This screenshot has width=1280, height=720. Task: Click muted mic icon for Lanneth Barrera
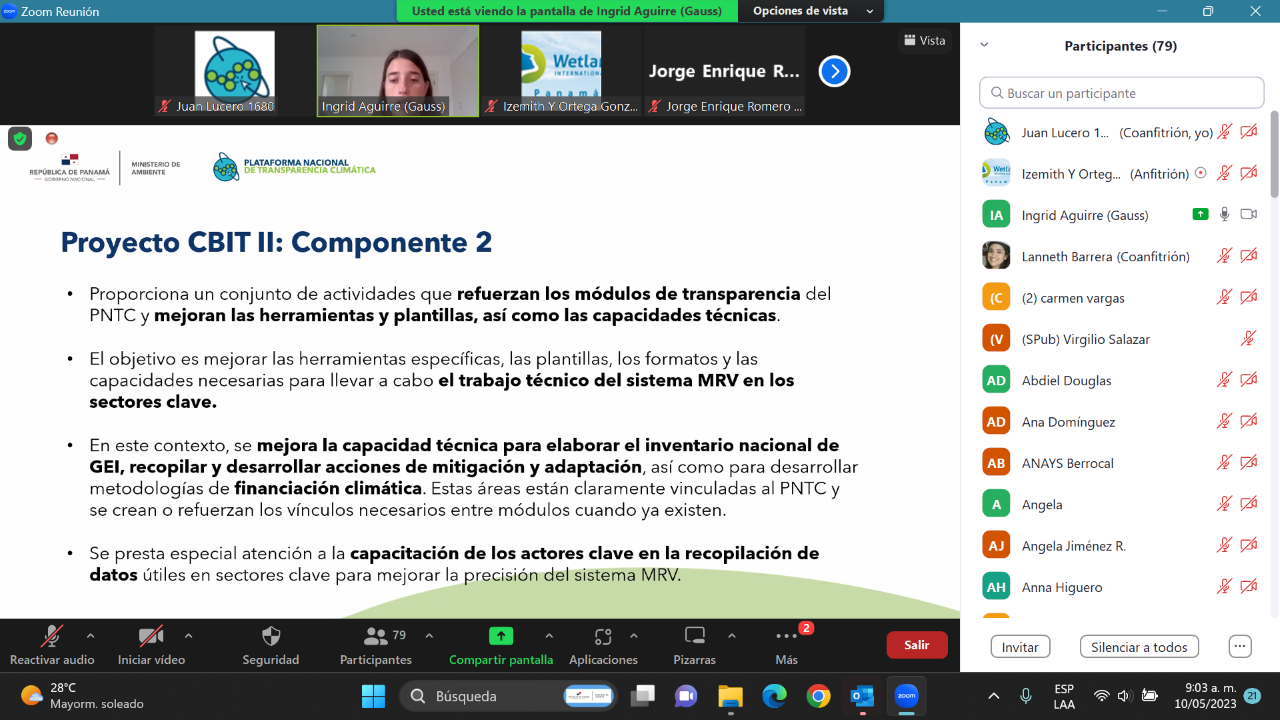point(1224,256)
